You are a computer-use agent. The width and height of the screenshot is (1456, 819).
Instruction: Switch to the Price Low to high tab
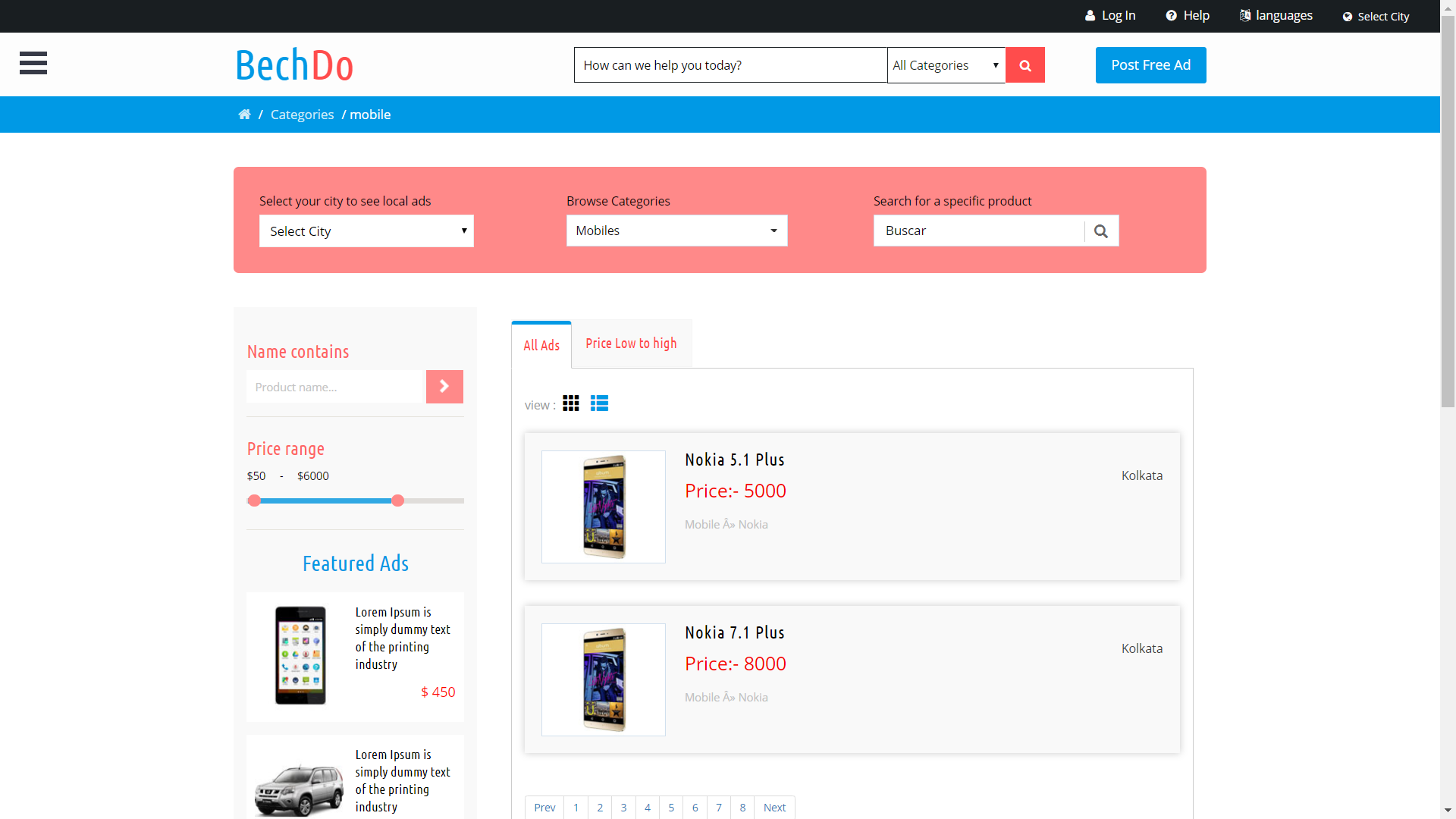tap(631, 344)
